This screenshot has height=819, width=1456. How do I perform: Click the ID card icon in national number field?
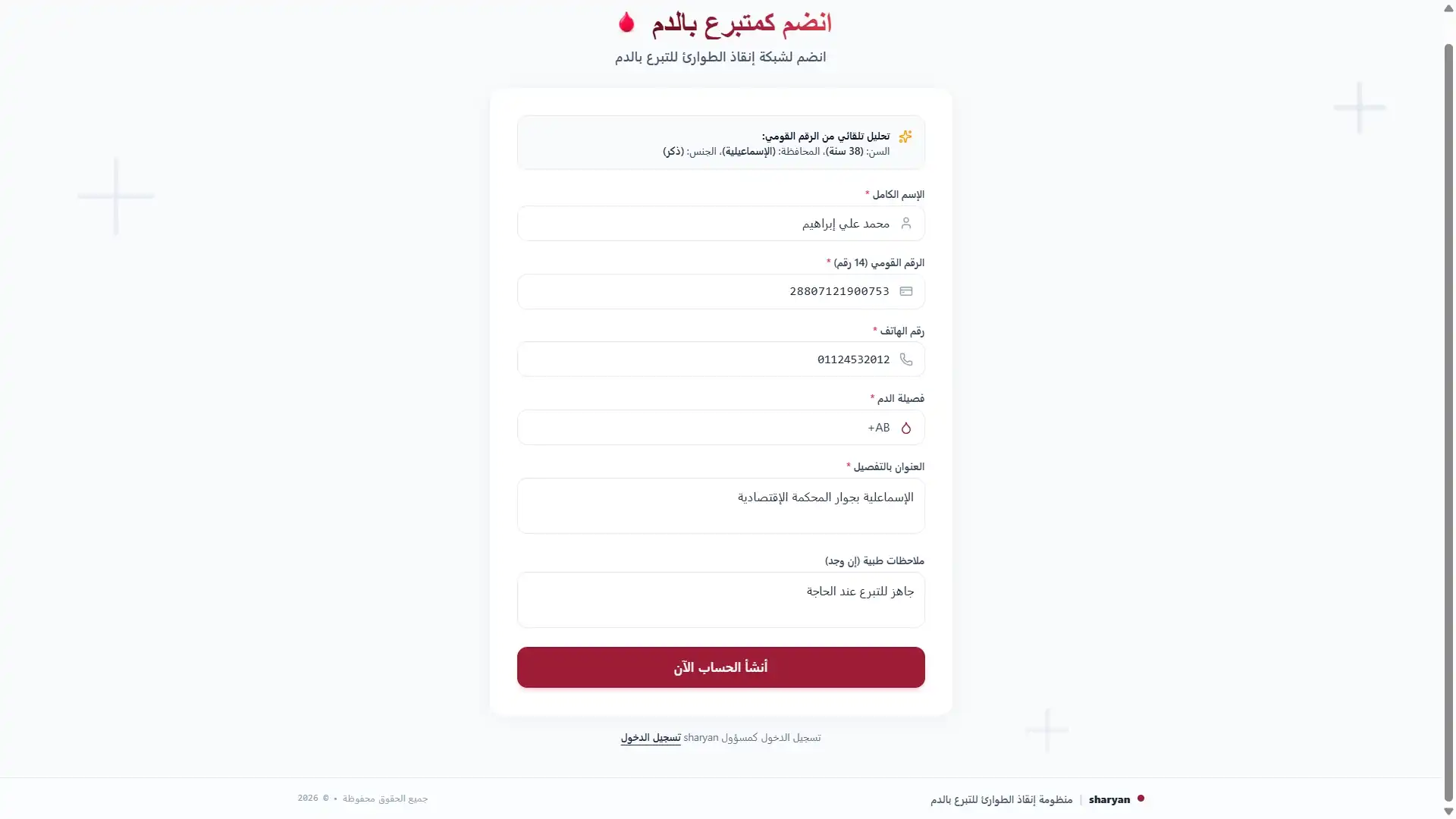click(x=905, y=291)
